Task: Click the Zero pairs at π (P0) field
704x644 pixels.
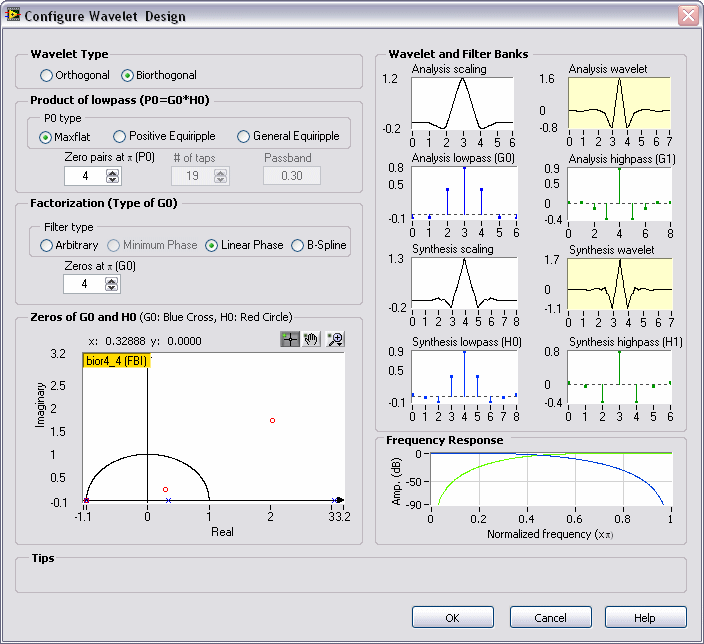Action: tap(84, 176)
